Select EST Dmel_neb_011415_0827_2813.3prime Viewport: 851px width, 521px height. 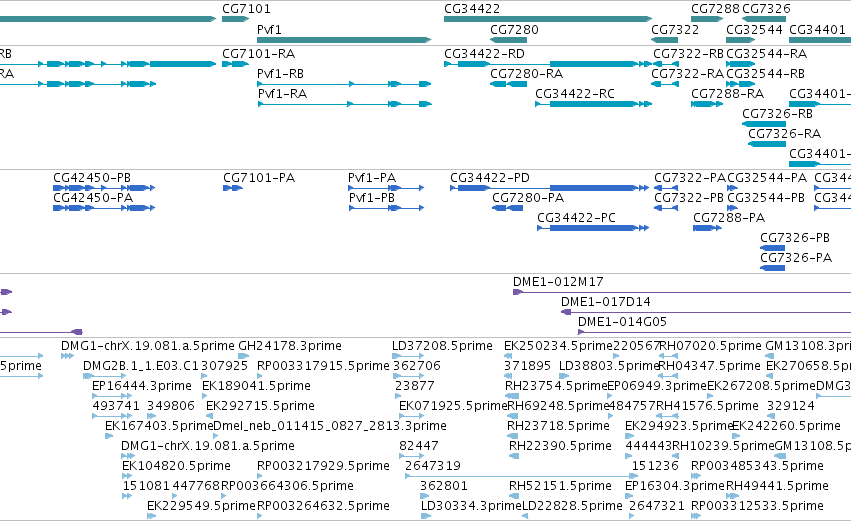330,427
